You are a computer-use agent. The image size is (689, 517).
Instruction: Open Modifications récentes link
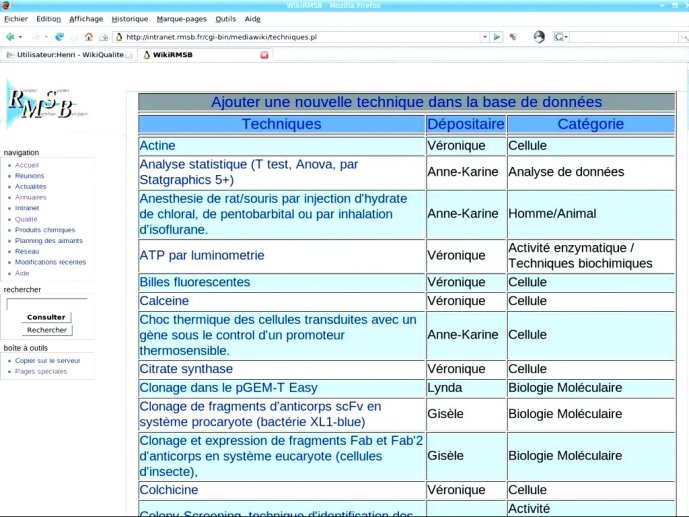(x=51, y=262)
